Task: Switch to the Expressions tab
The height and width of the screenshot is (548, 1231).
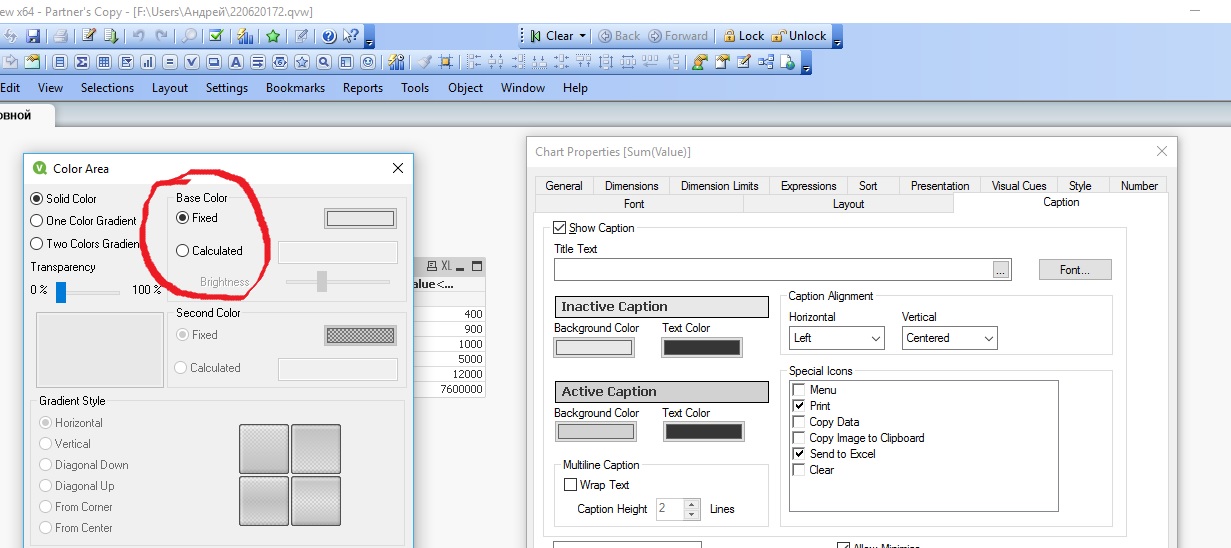Action: coord(808,186)
